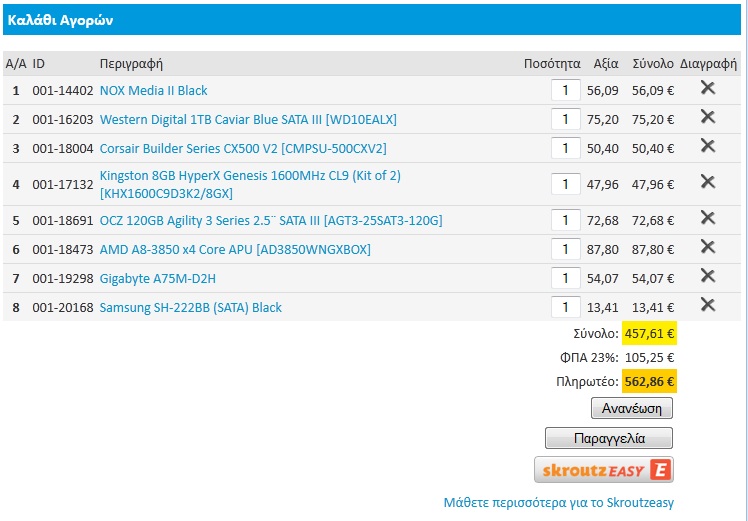
Task: Click the Παραγγελία order button
Action: pyautogui.click(x=609, y=438)
